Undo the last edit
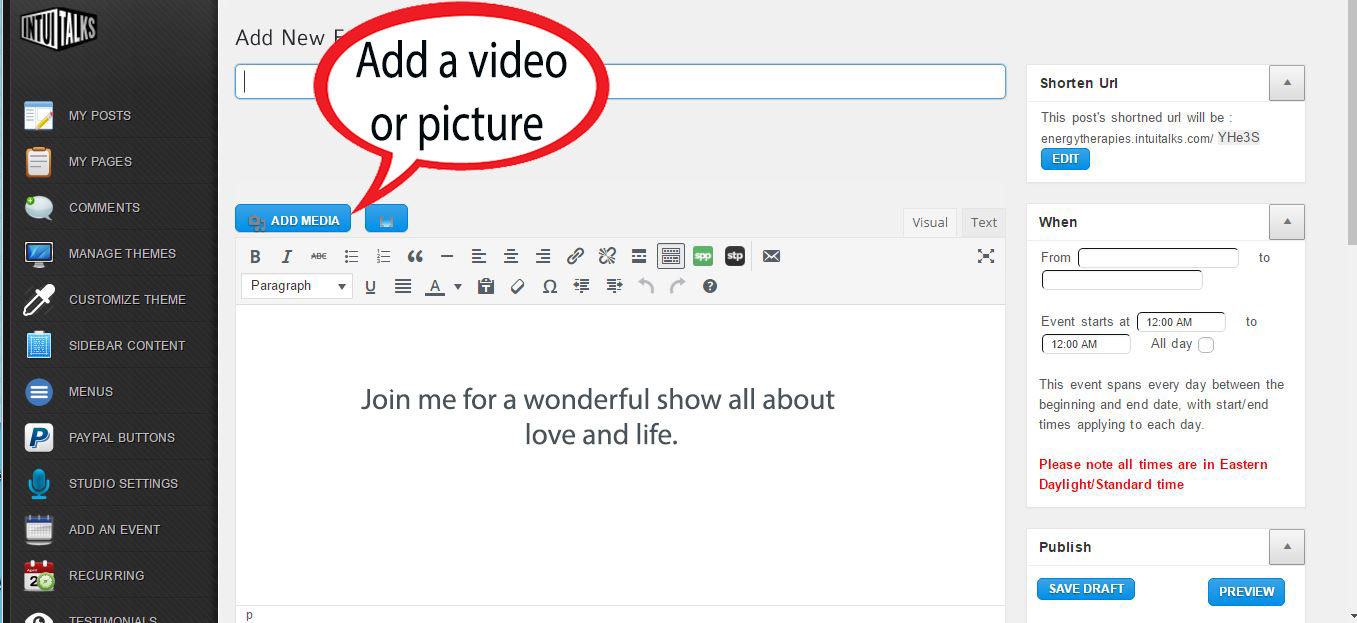 pos(646,286)
